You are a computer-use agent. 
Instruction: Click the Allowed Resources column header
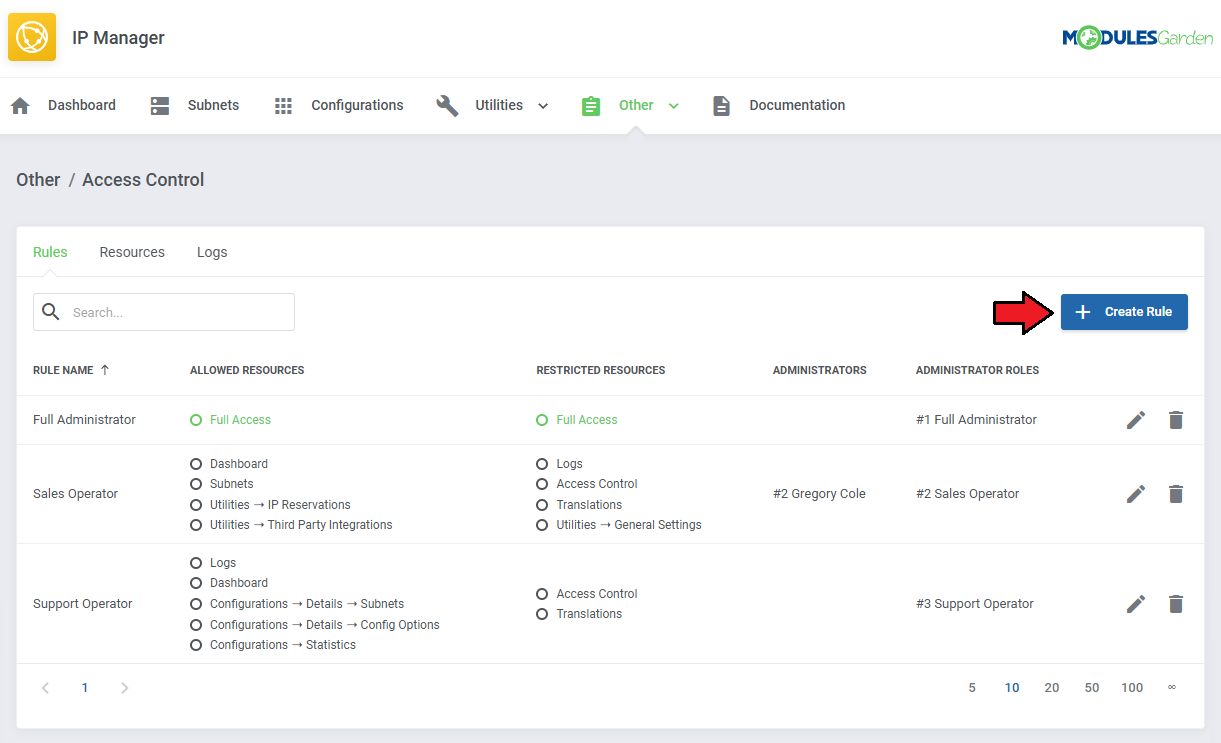(247, 370)
